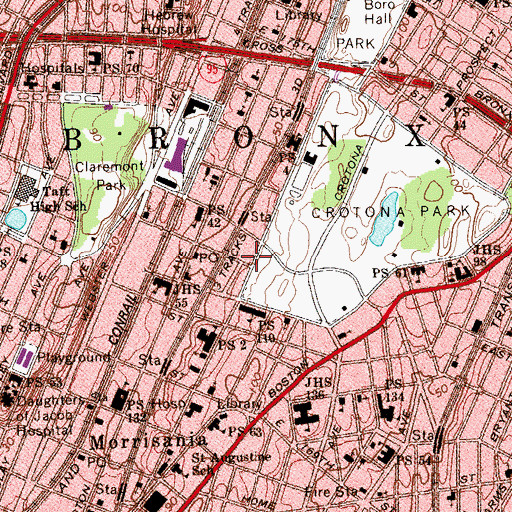Viewport: 512px width, 512px height.
Task: Click the blue pond beside Taft High Sch
Action: [x=16, y=219]
